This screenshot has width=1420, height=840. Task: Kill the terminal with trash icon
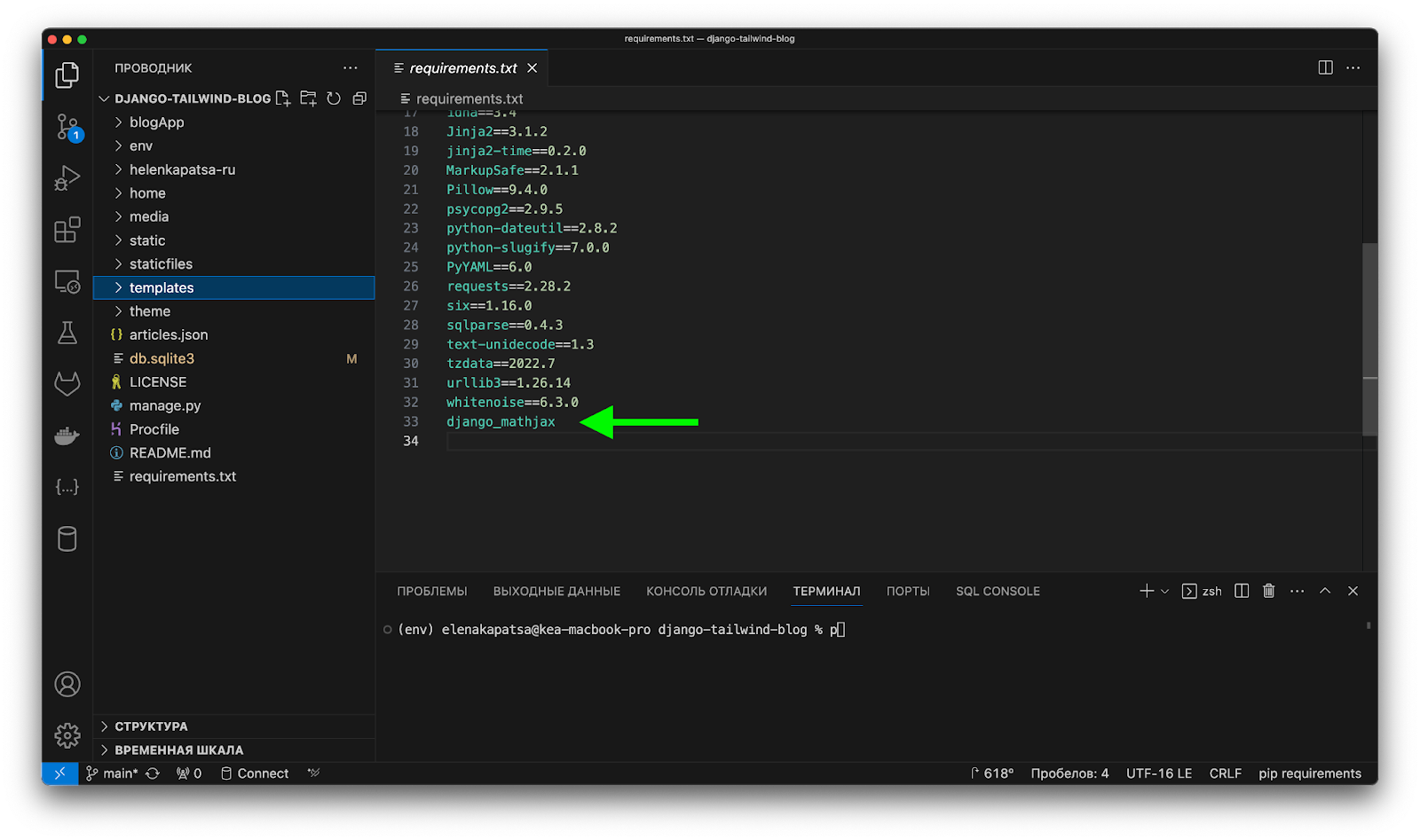1269,591
